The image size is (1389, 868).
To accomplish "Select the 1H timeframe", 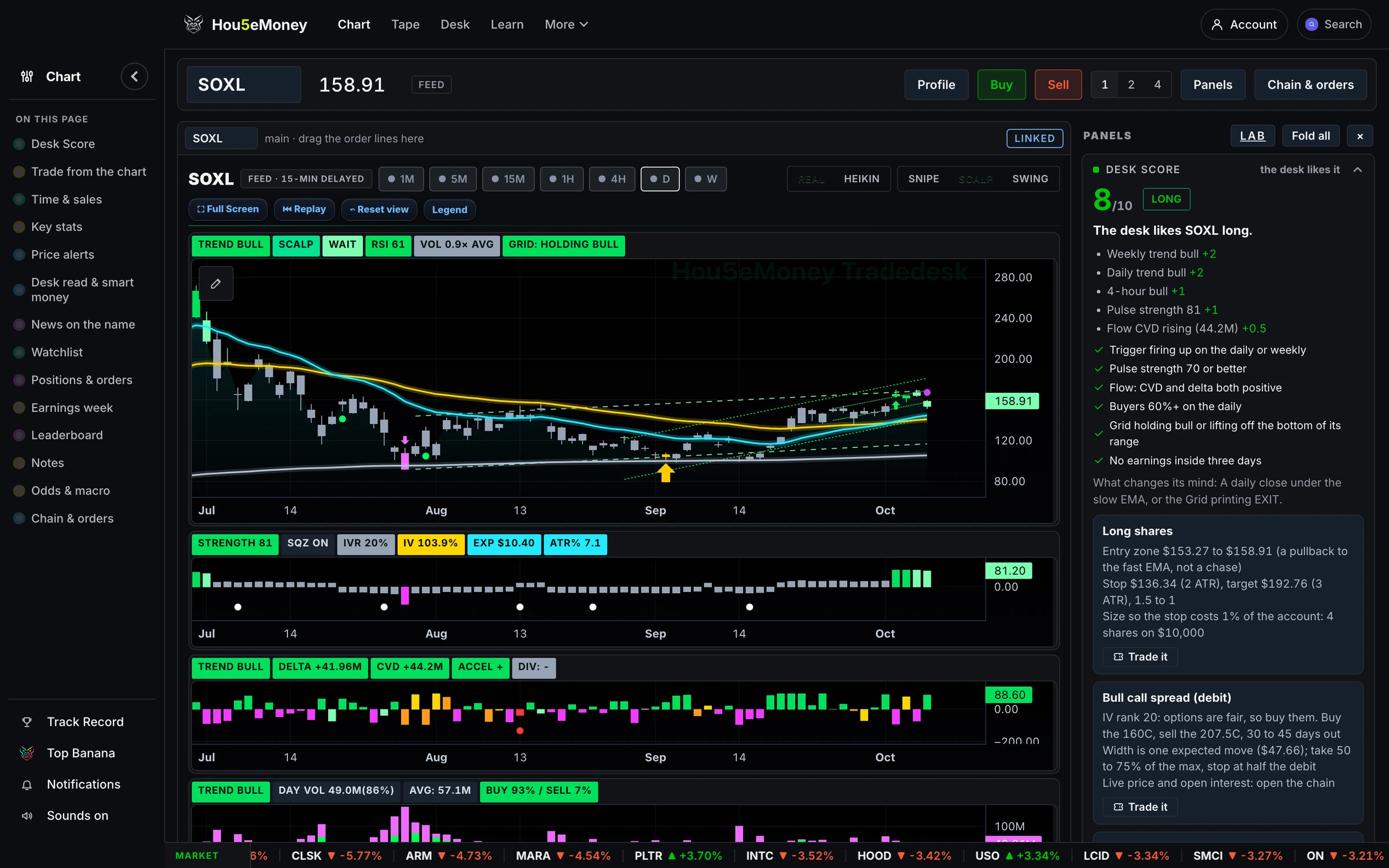I will [562, 179].
